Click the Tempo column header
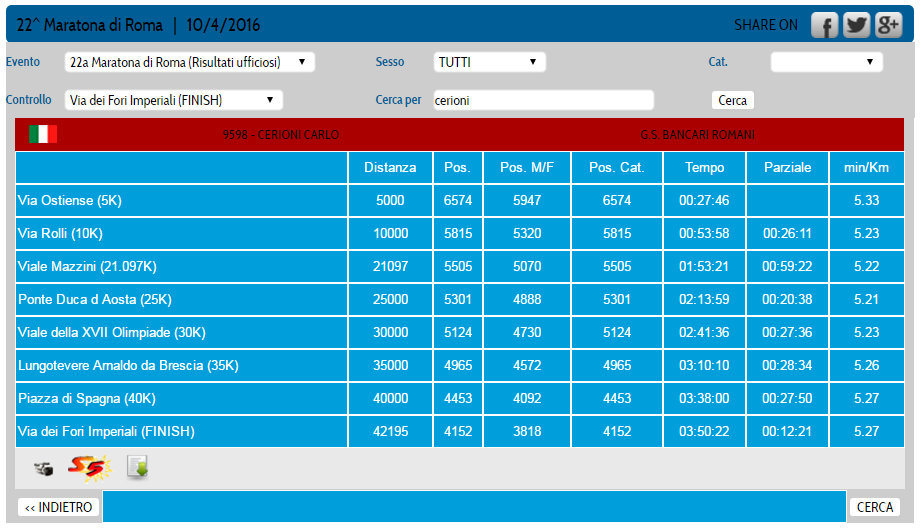Viewport: 921px width, 530px height. [x=705, y=168]
